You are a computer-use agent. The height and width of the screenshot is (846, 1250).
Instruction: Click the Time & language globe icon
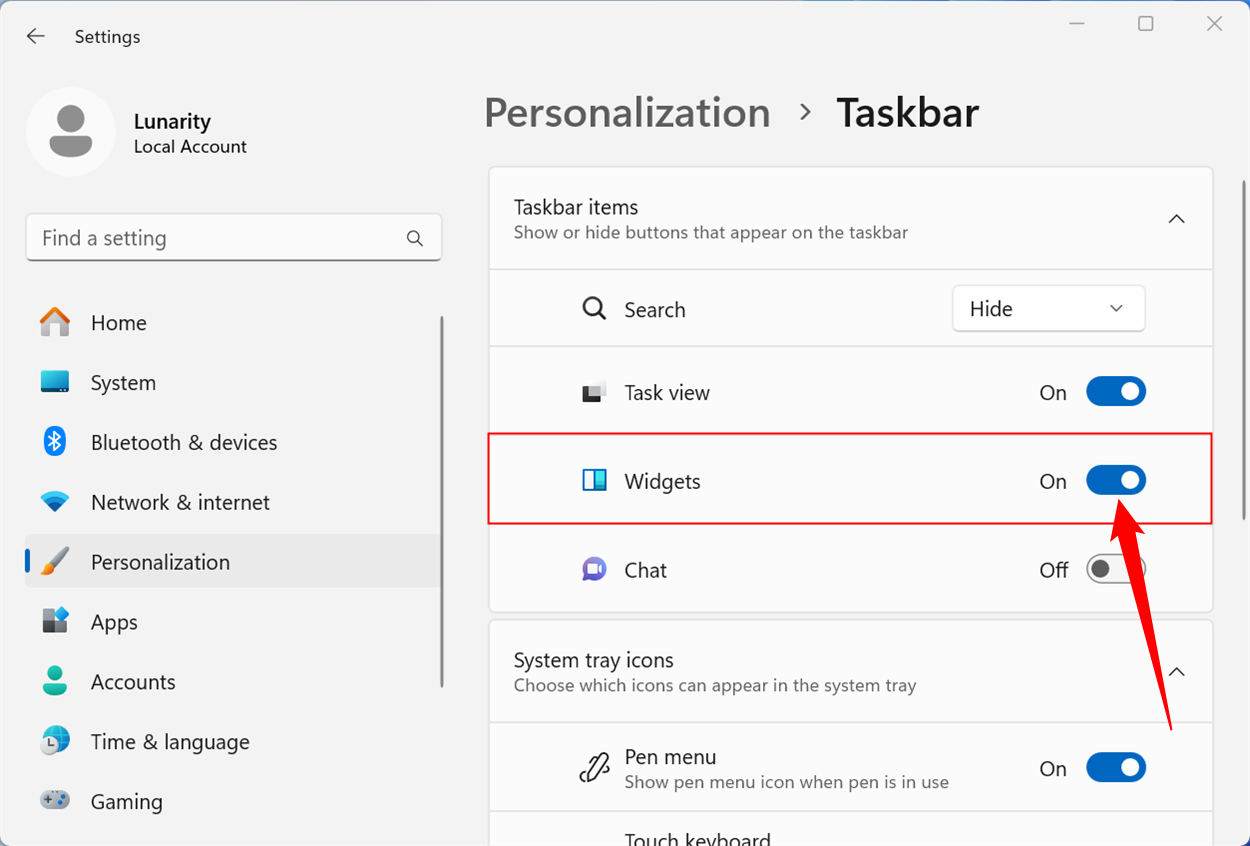pos(55,742)
